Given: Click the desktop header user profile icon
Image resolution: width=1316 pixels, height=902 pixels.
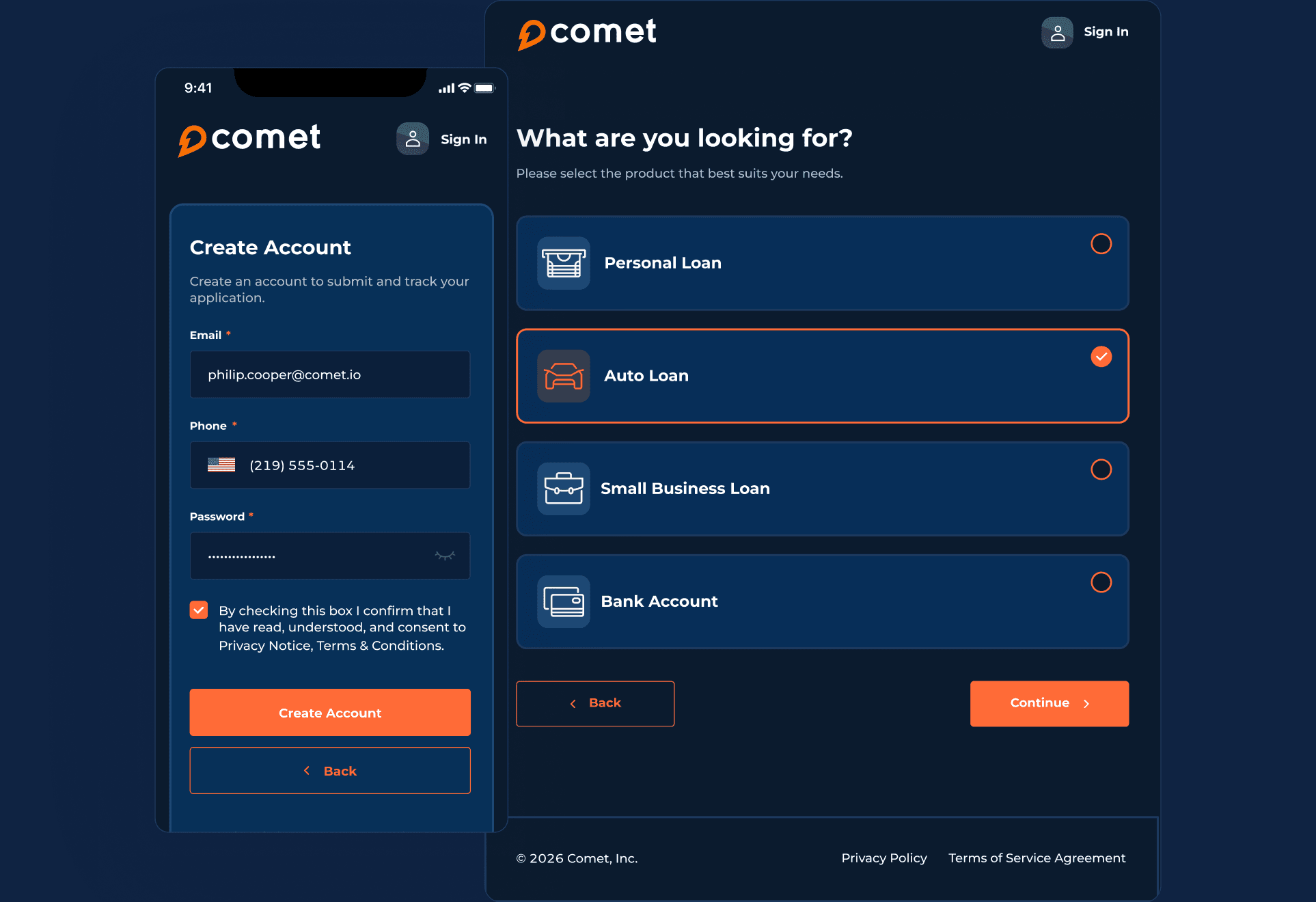Looking at the screenshot, I should point(1057,32).
